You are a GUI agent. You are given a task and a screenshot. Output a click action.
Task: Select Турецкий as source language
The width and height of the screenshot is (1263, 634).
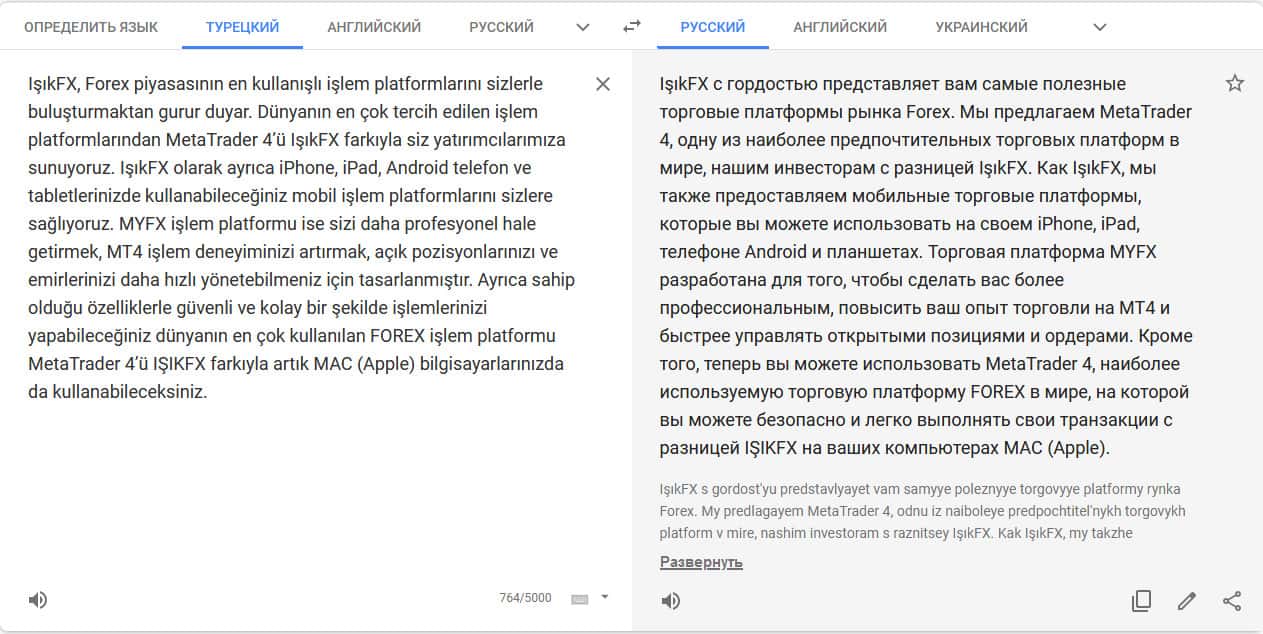(242, 27)
